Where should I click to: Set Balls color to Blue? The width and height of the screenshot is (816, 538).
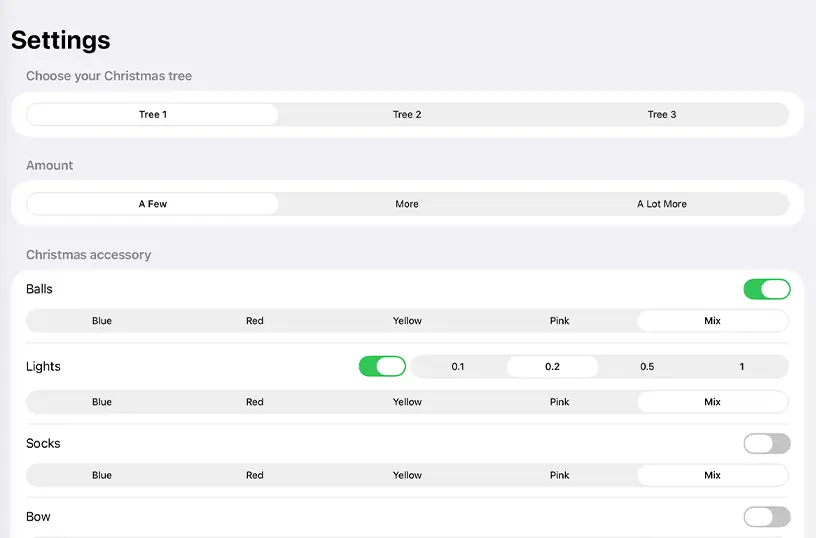[102, 321]
